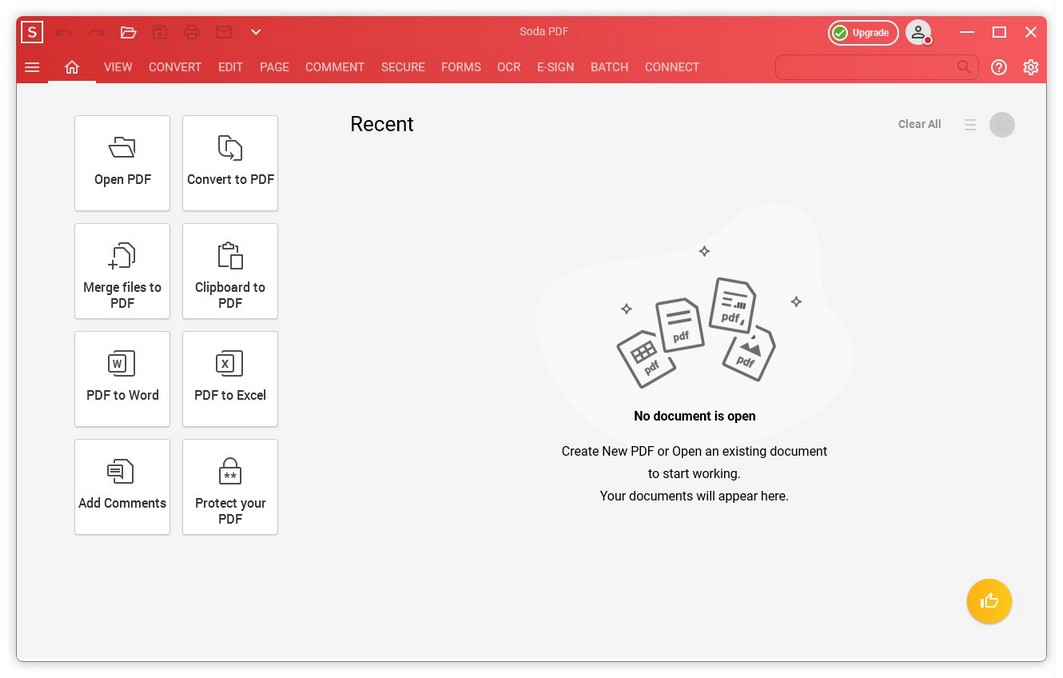
Task: Click the email envelope icon
Action: coord(224,32)
